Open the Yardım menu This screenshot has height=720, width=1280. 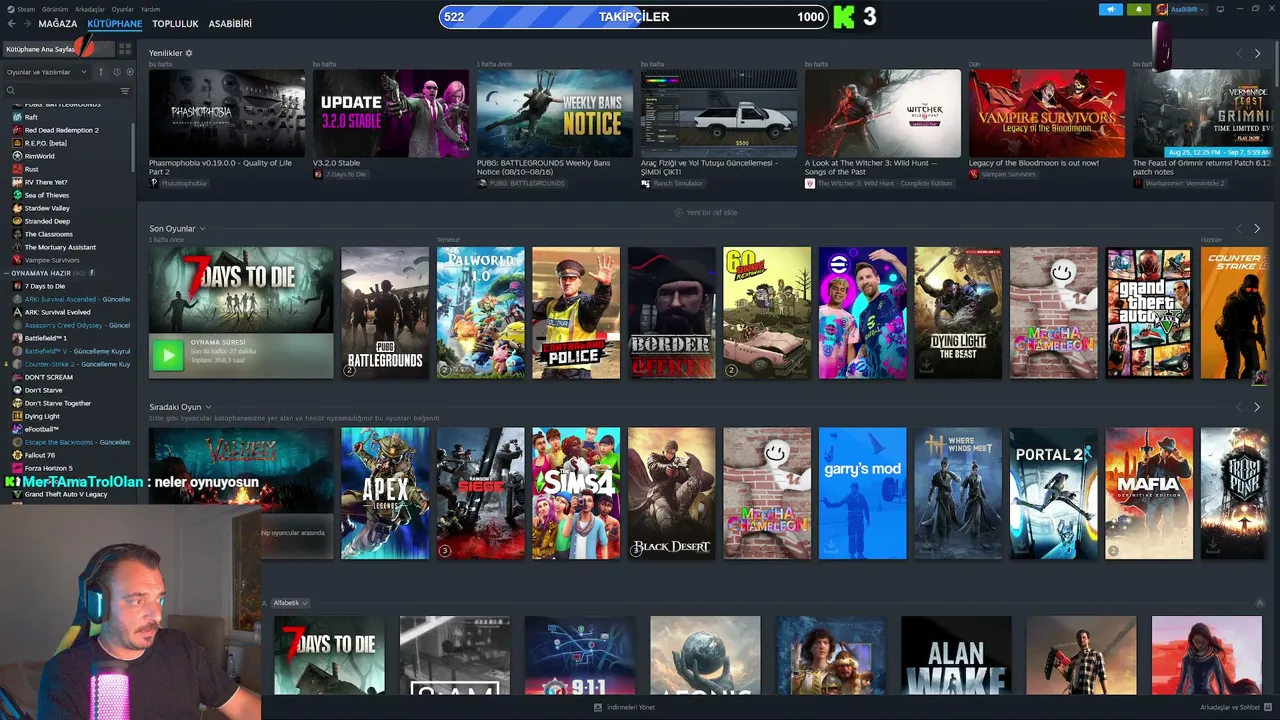[x=150, y=8]
